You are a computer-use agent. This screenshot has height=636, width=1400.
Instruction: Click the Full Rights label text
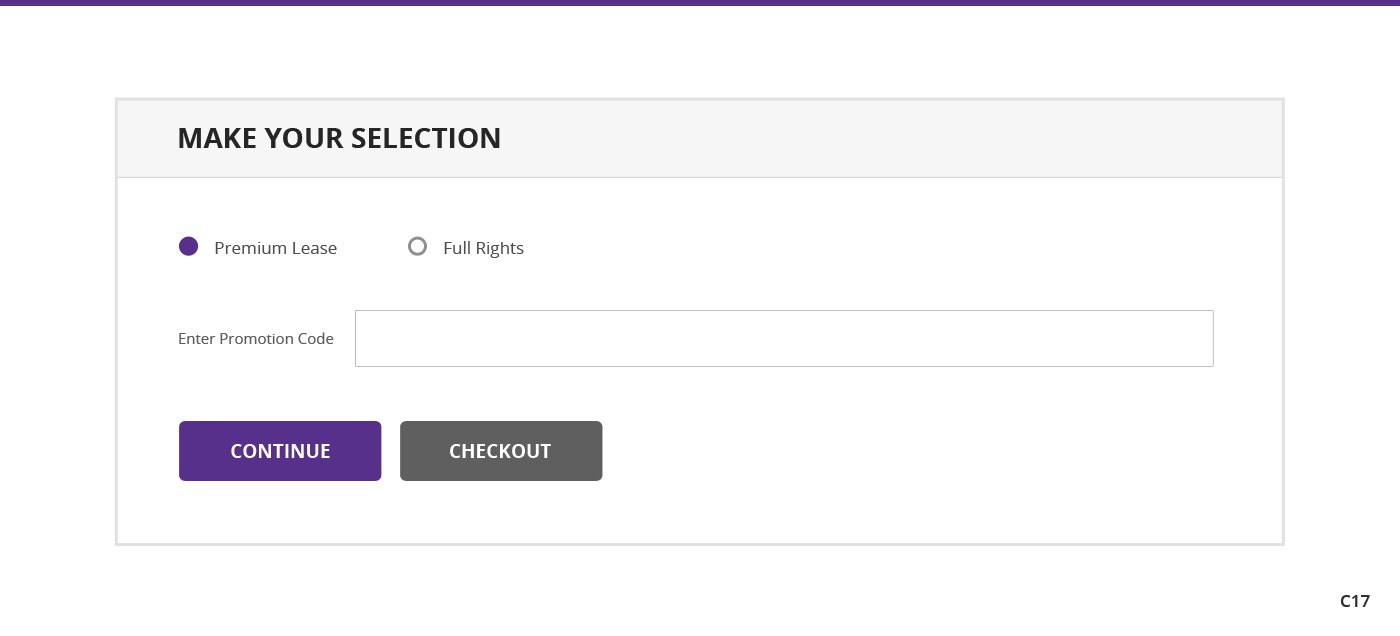tap(483, 248)
